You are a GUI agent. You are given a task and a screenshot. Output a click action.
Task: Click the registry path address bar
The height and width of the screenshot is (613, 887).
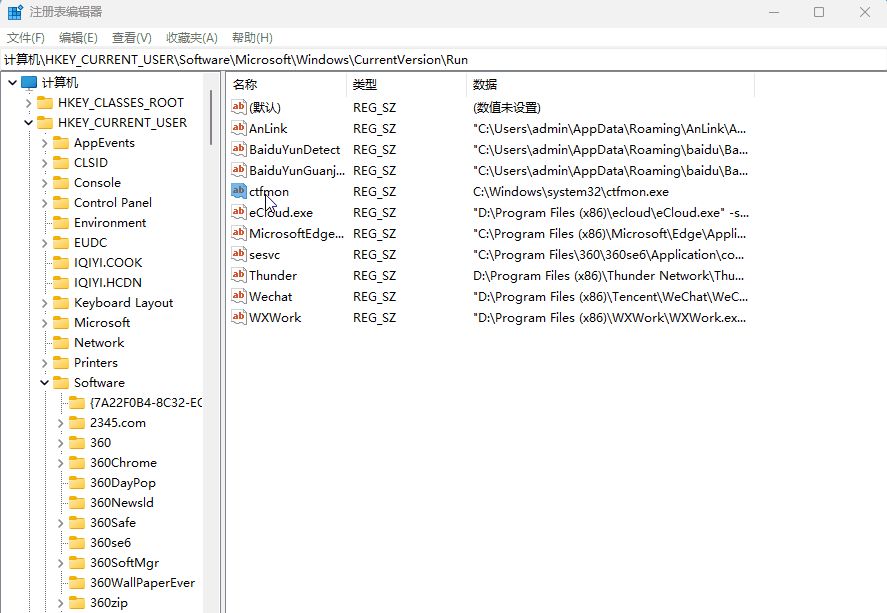(444, 60)
